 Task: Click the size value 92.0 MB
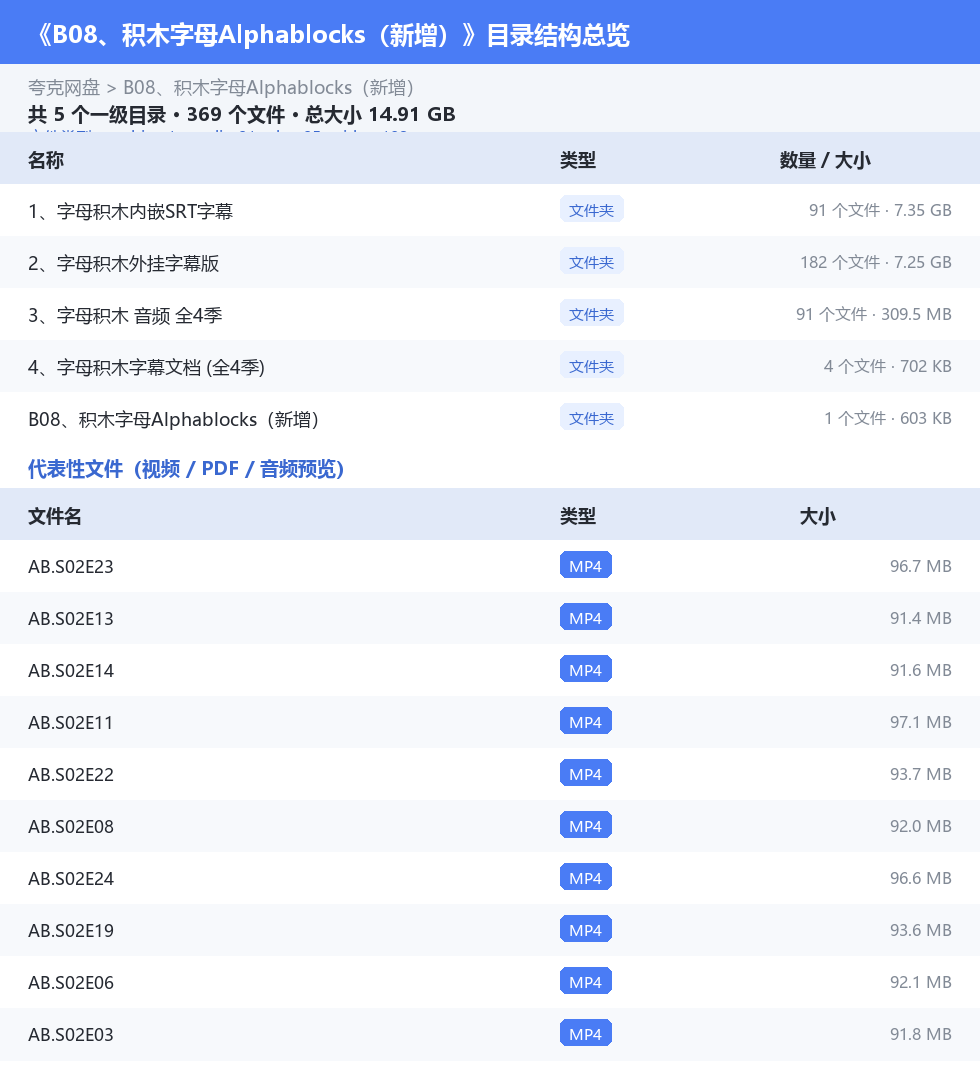(920, 826)
